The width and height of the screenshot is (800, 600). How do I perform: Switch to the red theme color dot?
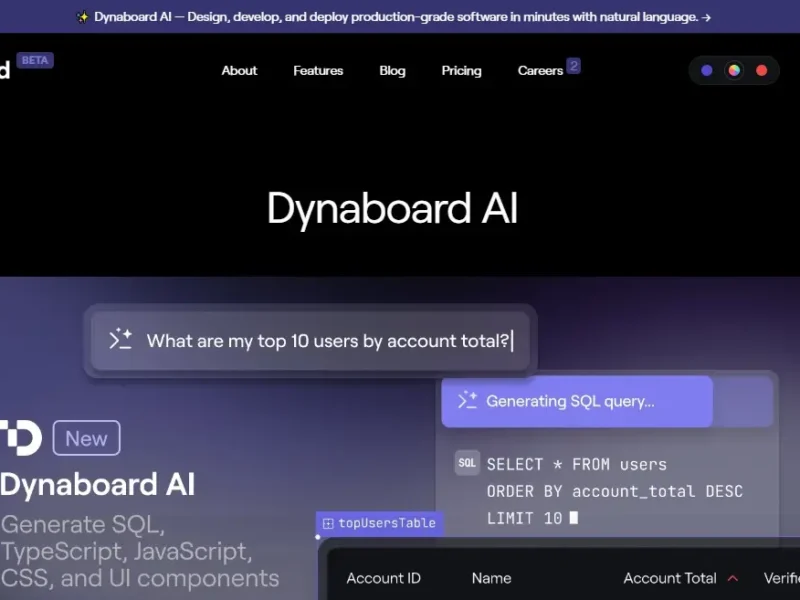[761, 70]
